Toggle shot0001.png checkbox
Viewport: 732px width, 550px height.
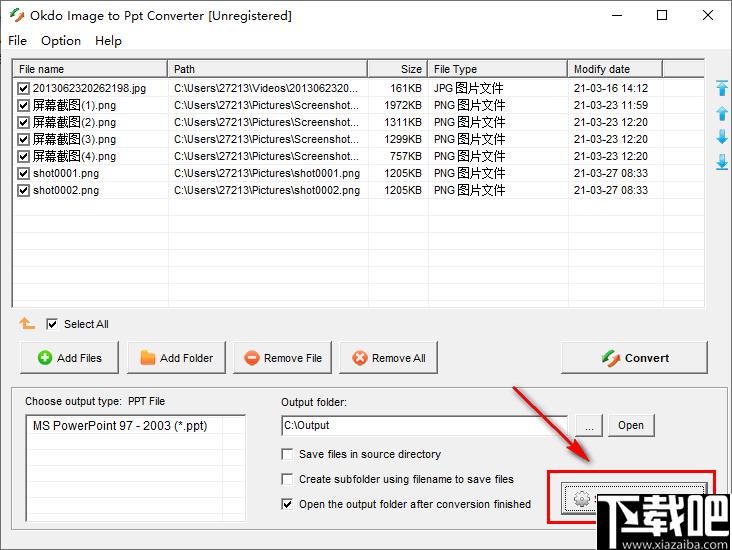(23, 173)
